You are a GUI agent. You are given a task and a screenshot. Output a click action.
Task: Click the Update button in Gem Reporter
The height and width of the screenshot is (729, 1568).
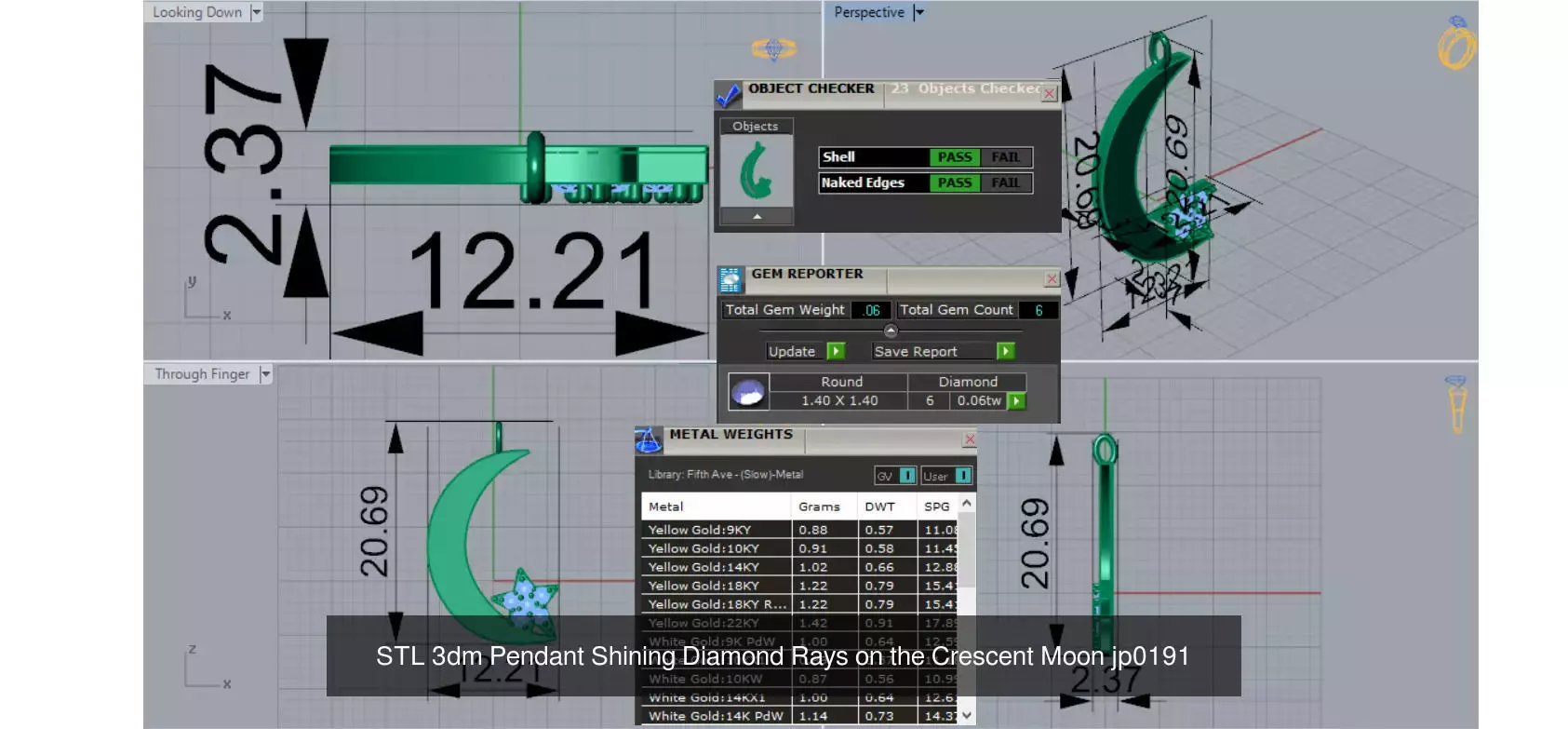tap(791, 351)
